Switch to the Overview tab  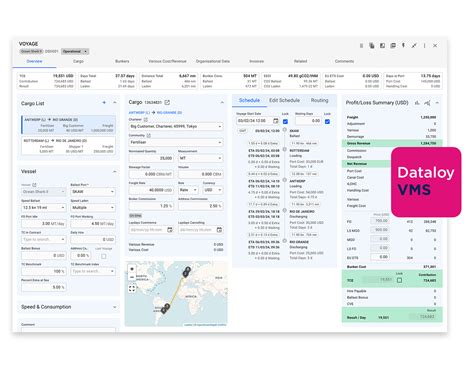pyautogui.click(x=34, y=61)
